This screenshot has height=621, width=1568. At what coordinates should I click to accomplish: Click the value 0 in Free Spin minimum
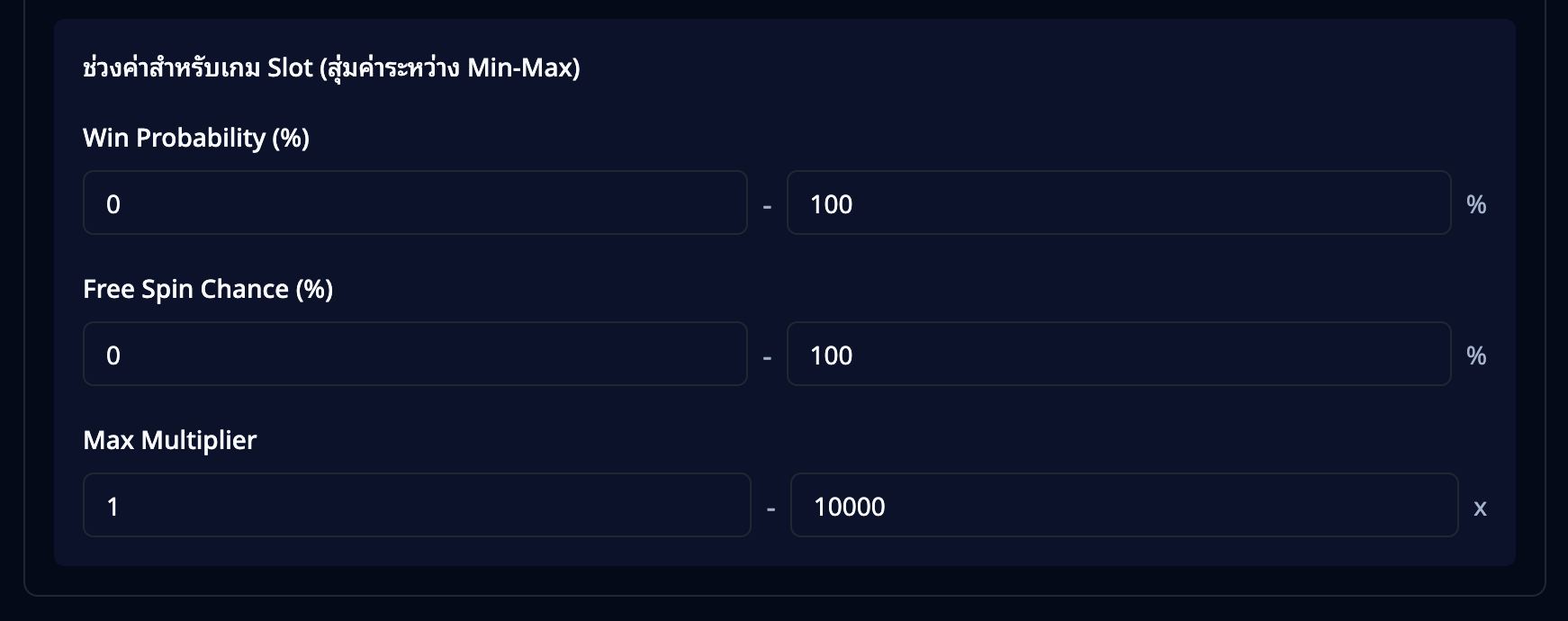click(114, 355)
